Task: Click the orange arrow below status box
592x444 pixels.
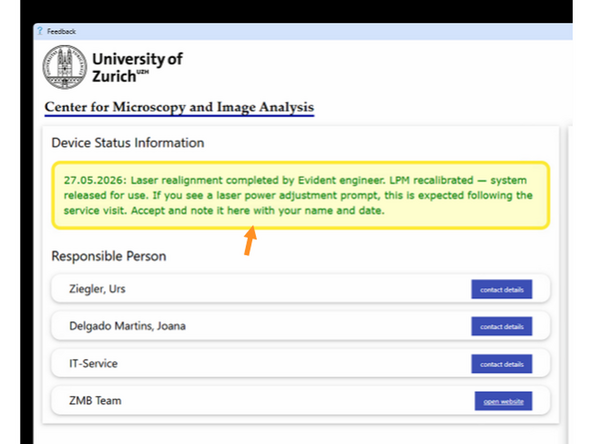Action: point(250,240)
